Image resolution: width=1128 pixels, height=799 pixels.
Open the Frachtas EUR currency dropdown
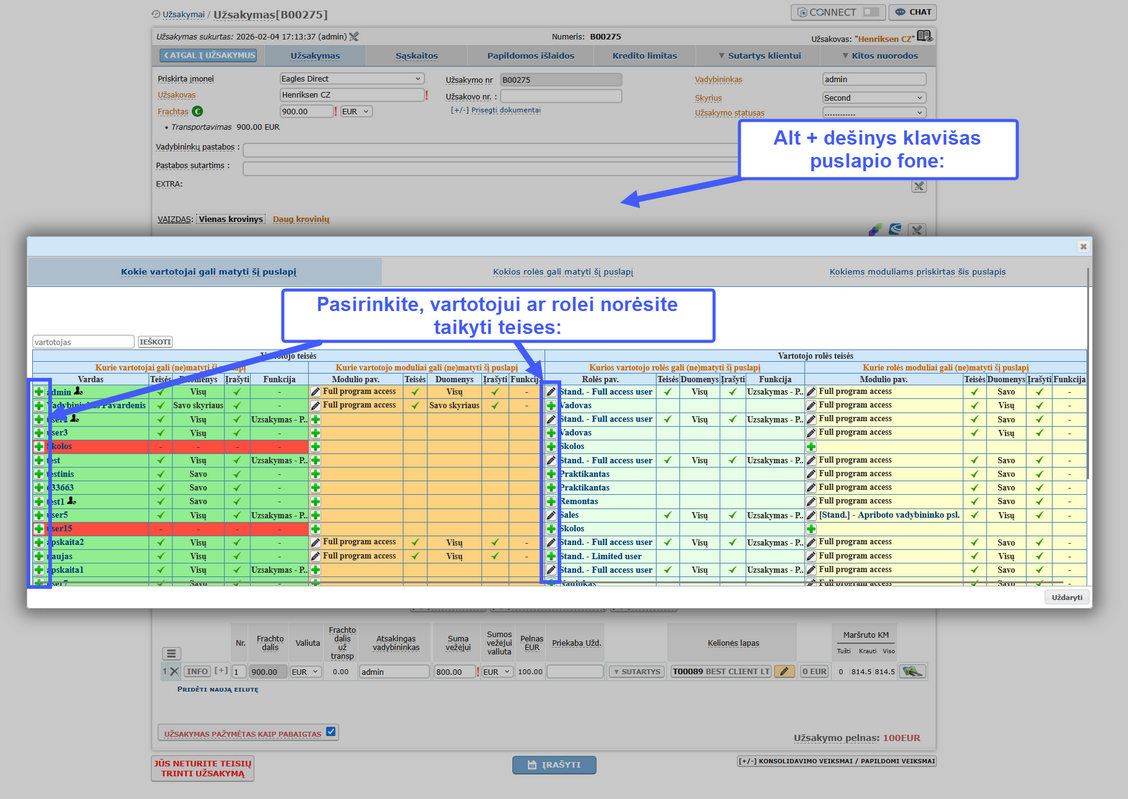[x=355, y=111]
